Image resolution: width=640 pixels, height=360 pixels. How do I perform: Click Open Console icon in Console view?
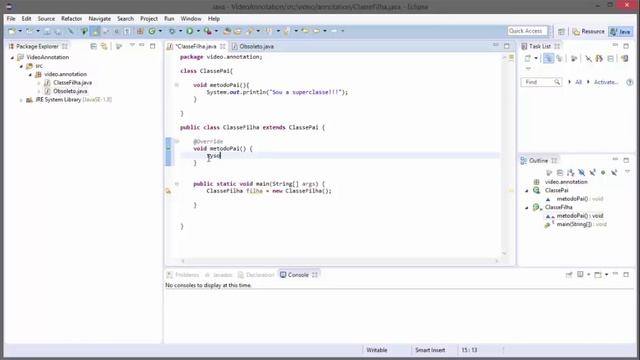tap(598, 275)
